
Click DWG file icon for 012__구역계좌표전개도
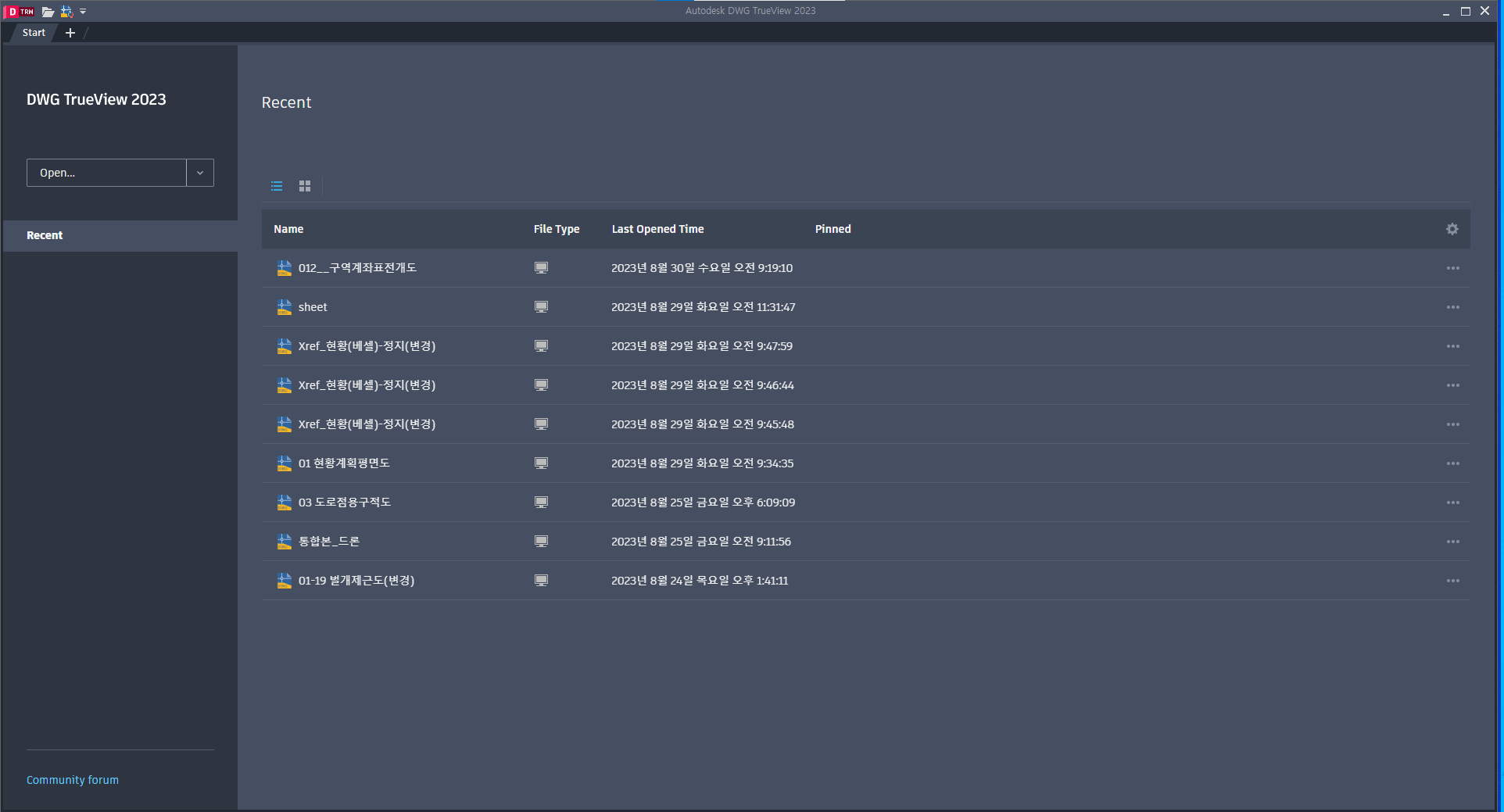[285, 268]
